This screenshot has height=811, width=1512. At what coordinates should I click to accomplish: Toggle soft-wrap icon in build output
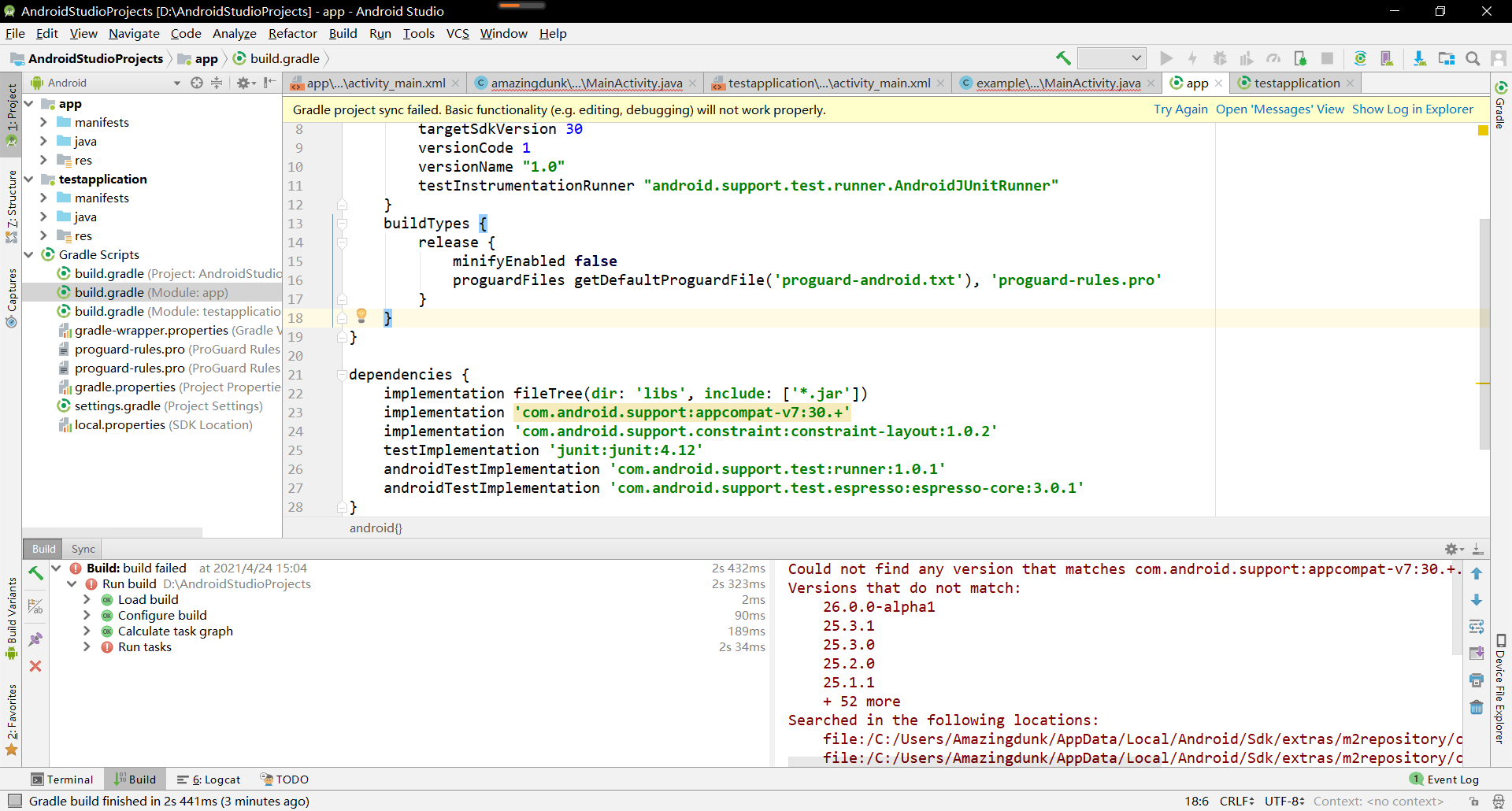point(1477,627)
